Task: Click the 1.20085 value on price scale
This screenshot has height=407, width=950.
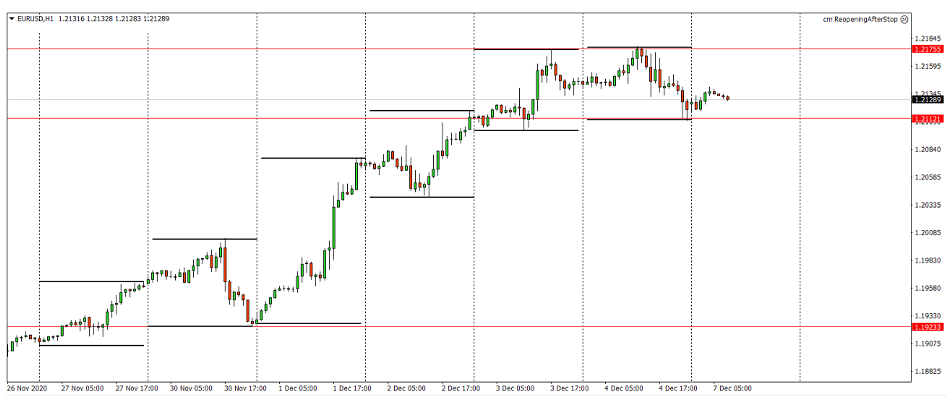Action: click(926, 233)
